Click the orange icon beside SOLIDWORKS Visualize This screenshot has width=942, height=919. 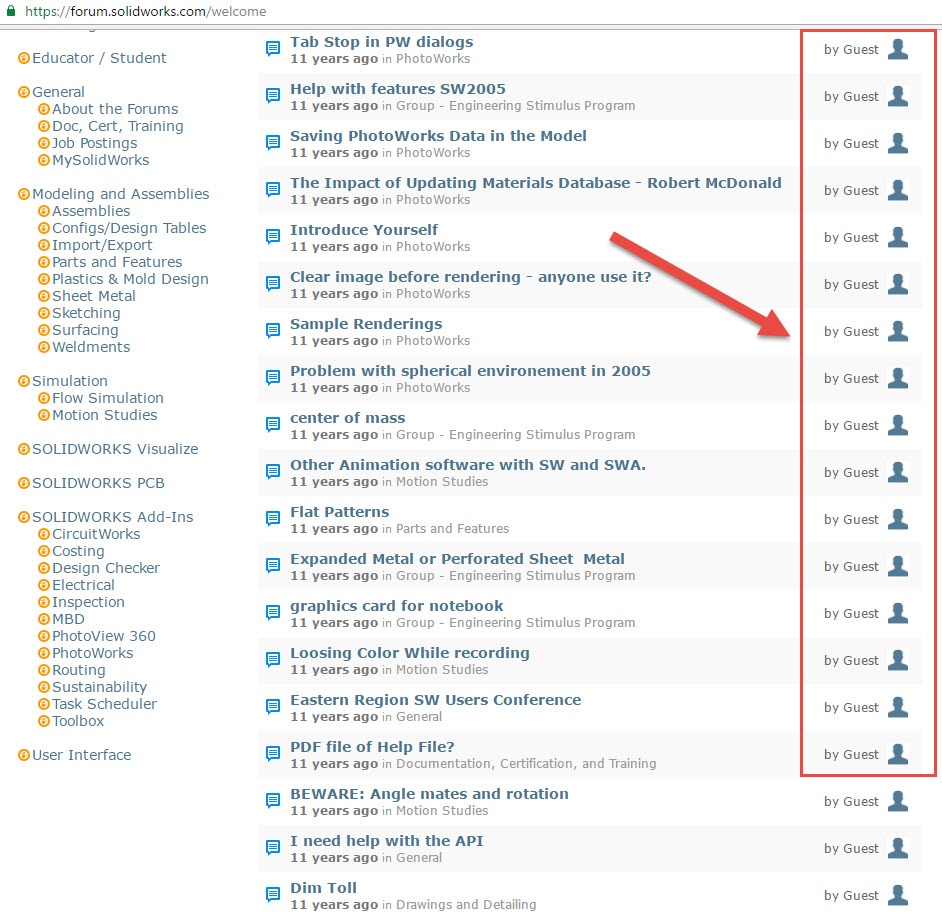(24, 449)
